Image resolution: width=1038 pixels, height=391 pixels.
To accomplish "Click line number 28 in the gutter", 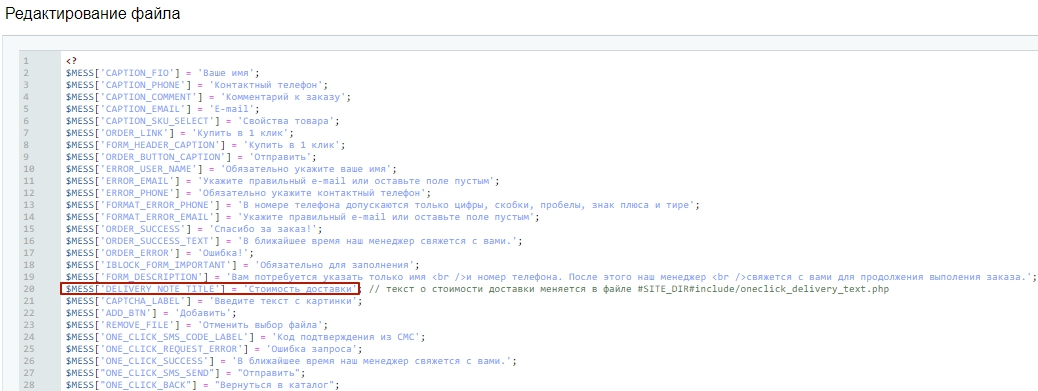I will (28, 385).
